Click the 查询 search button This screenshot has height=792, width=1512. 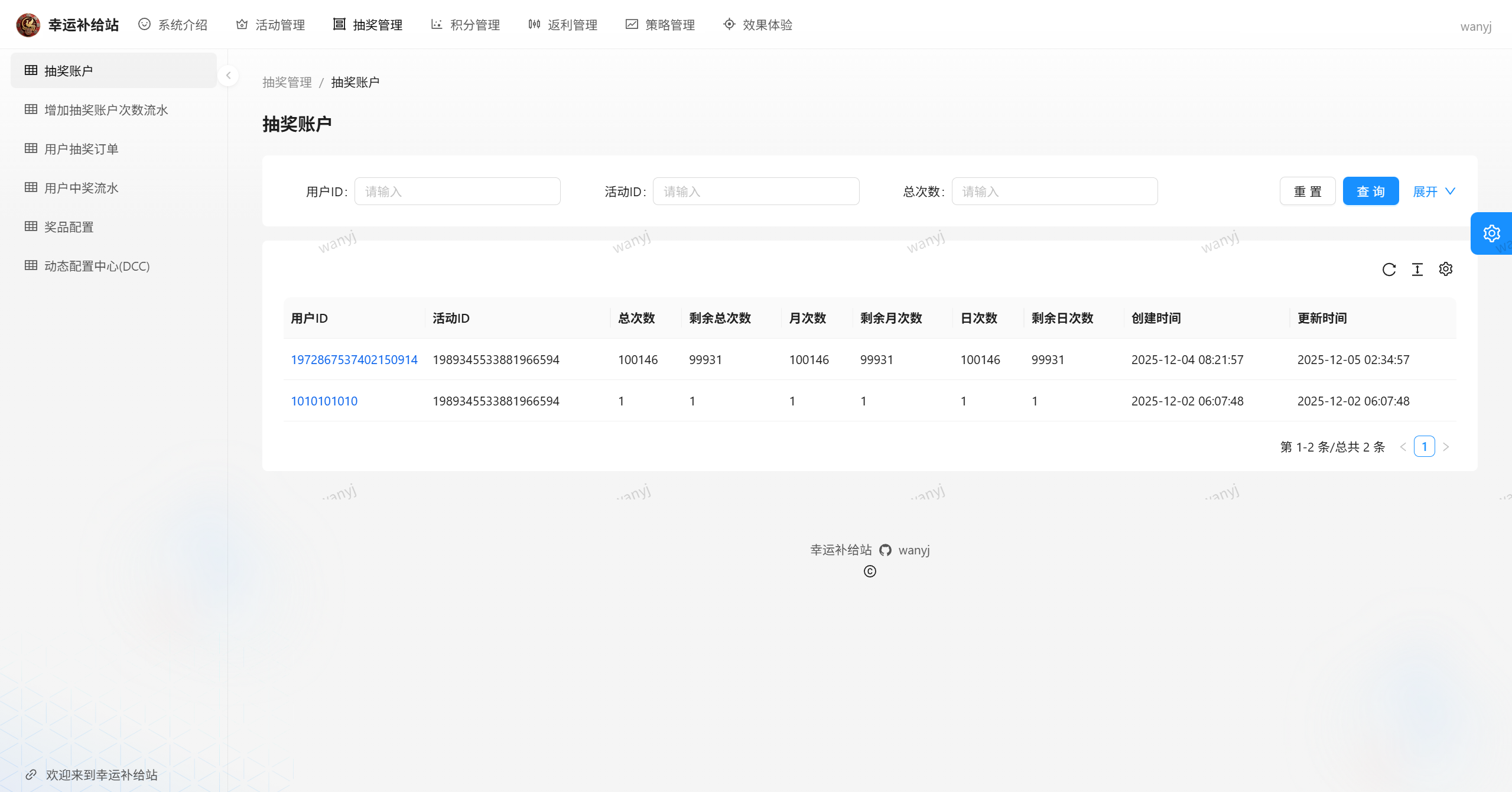pyautogui.click(x=1370, y=191)
